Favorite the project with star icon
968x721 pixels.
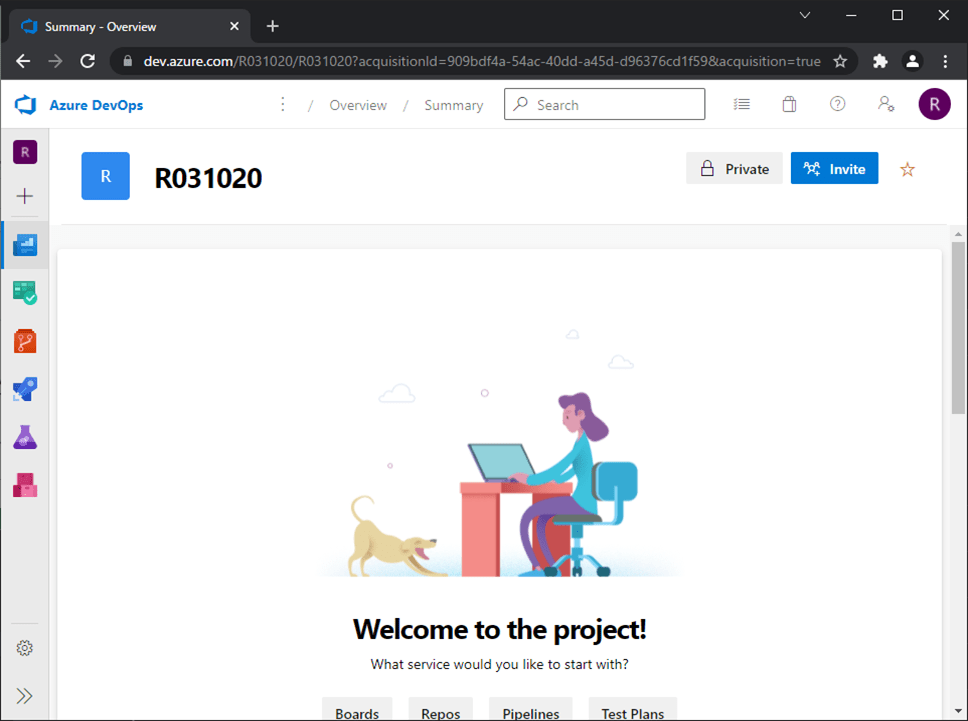[907, 169]
